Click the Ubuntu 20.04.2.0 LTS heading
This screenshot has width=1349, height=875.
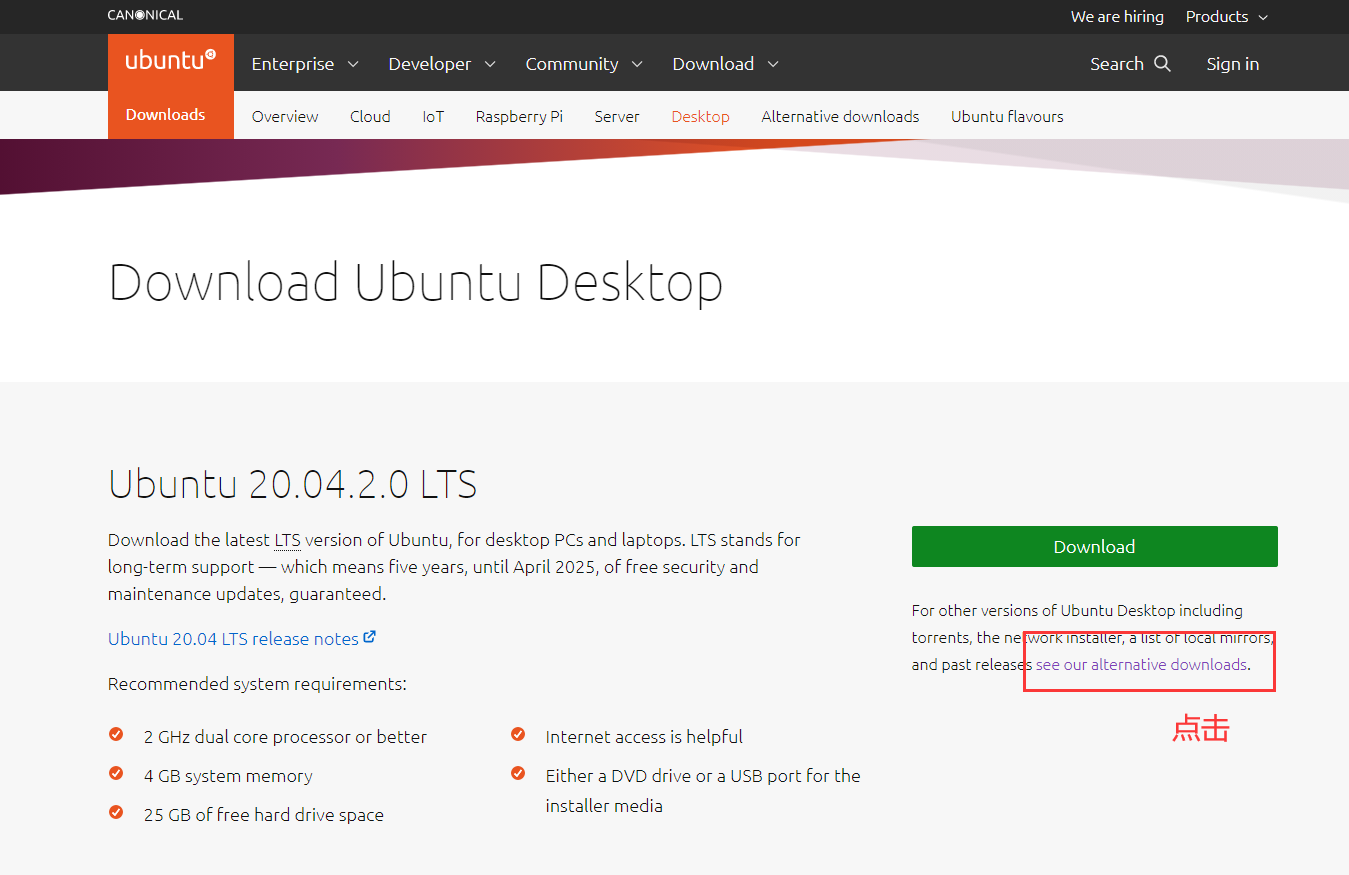coord(292,484)
